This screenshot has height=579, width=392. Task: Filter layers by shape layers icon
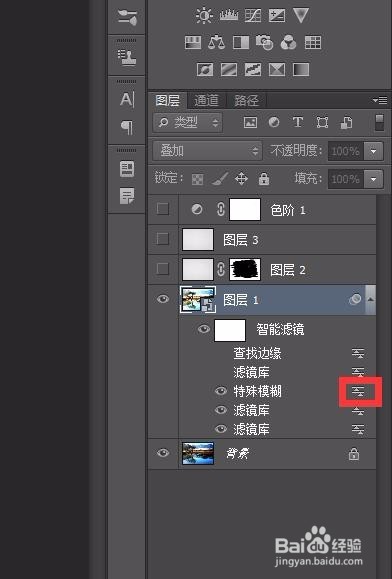322,122
